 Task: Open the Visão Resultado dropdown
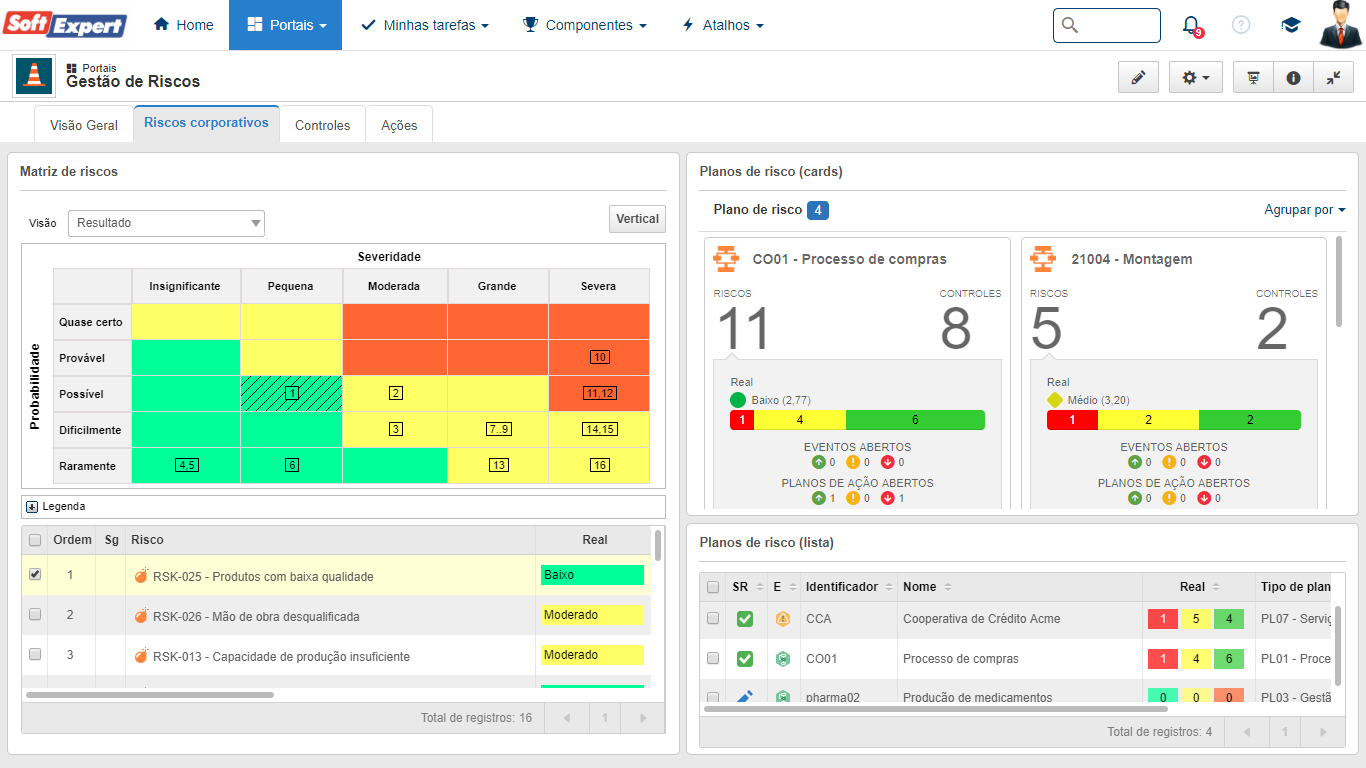click(x=166, y=223)
